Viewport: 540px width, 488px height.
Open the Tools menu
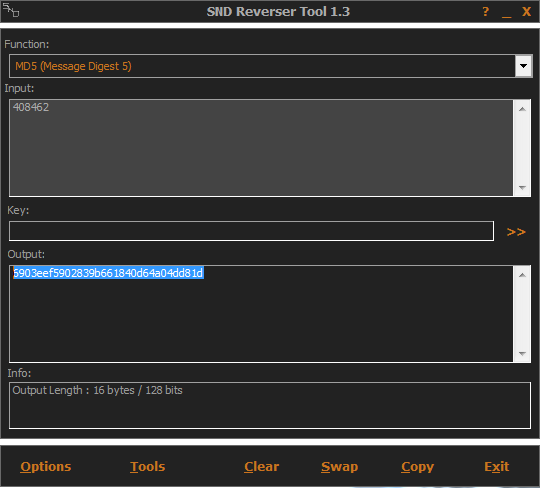point(148,467)
